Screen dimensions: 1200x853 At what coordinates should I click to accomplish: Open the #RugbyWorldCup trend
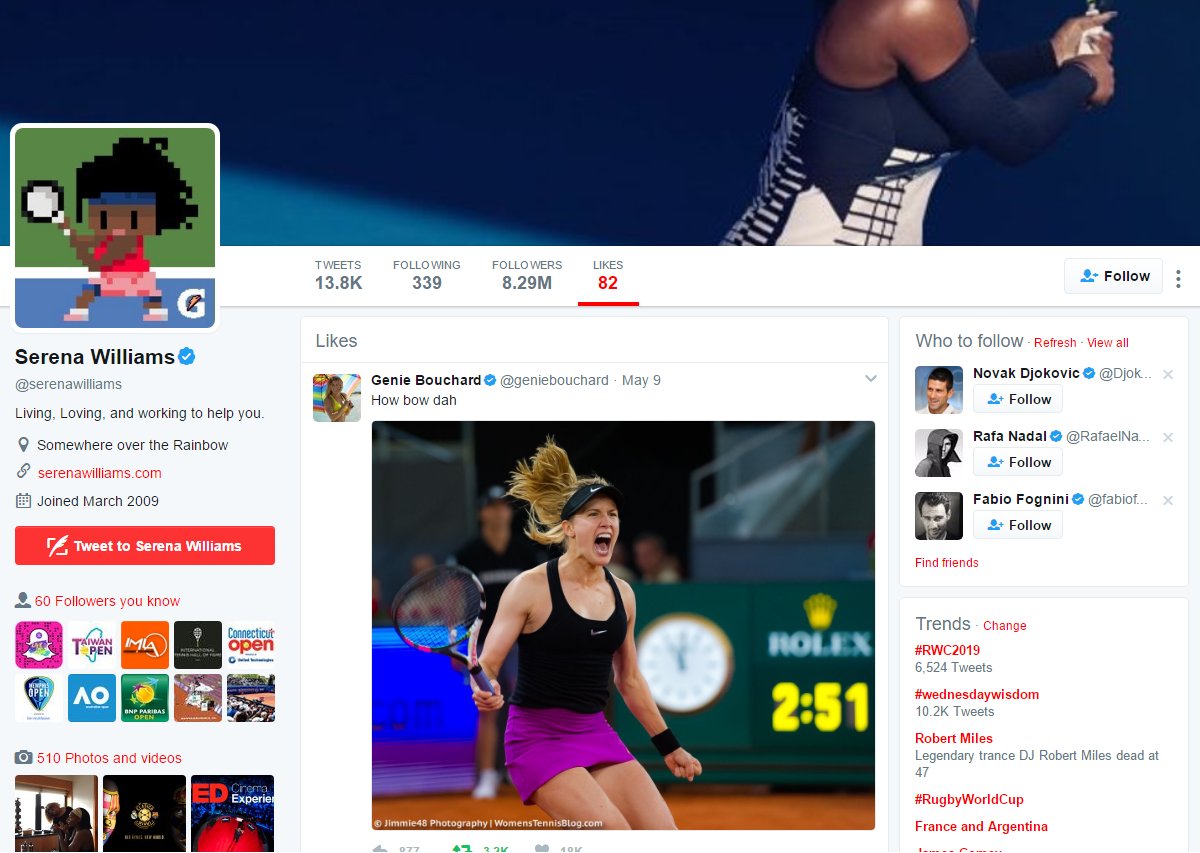969,799
